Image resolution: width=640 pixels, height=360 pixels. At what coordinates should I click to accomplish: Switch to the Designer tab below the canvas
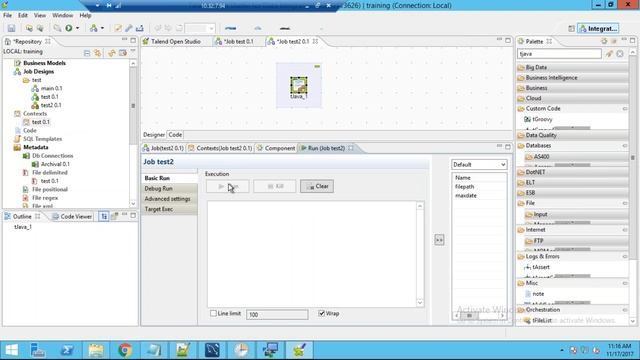[x=154, y=135]
